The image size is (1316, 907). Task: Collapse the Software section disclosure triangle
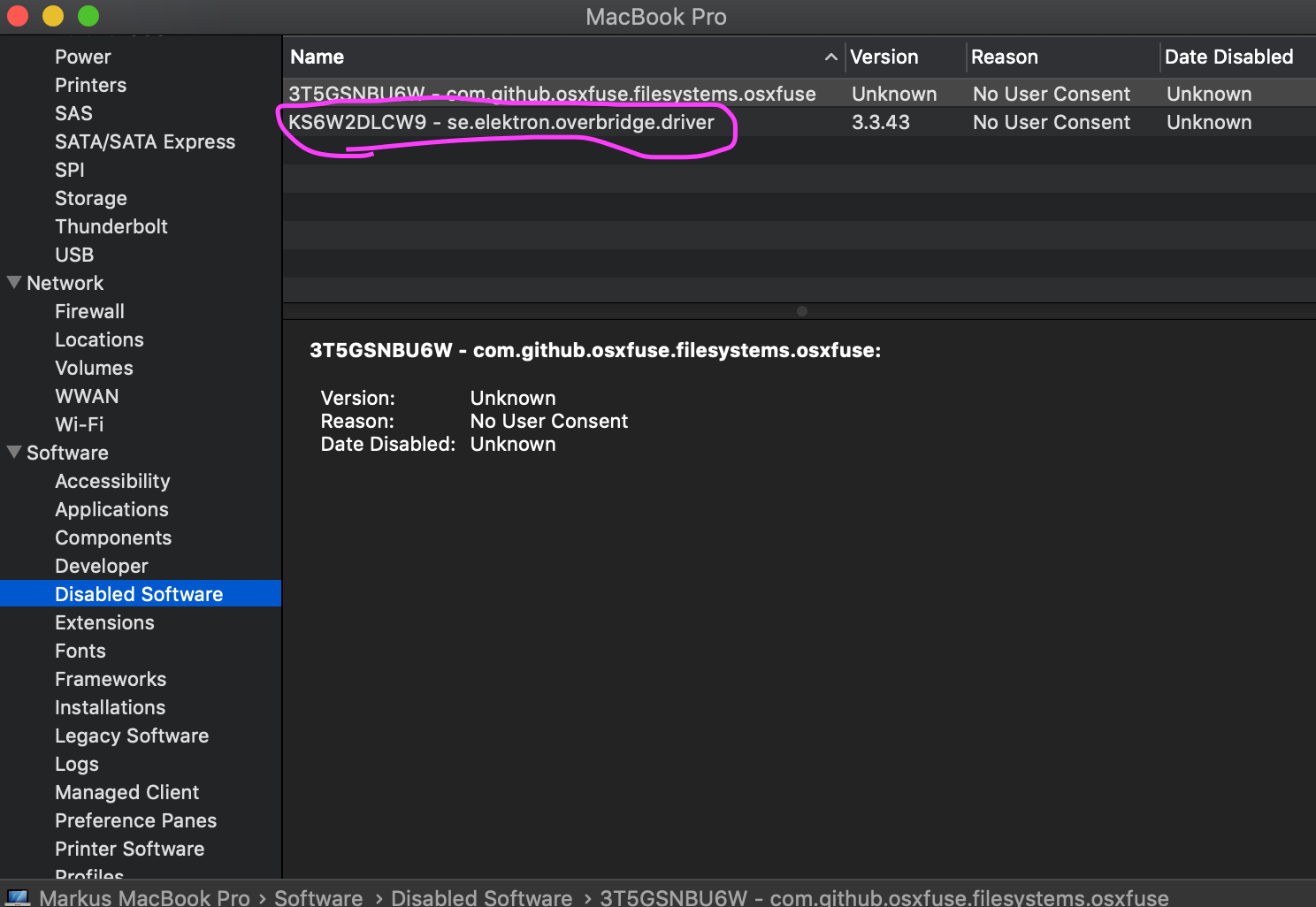pyautogui.click(x=14, y=452)
